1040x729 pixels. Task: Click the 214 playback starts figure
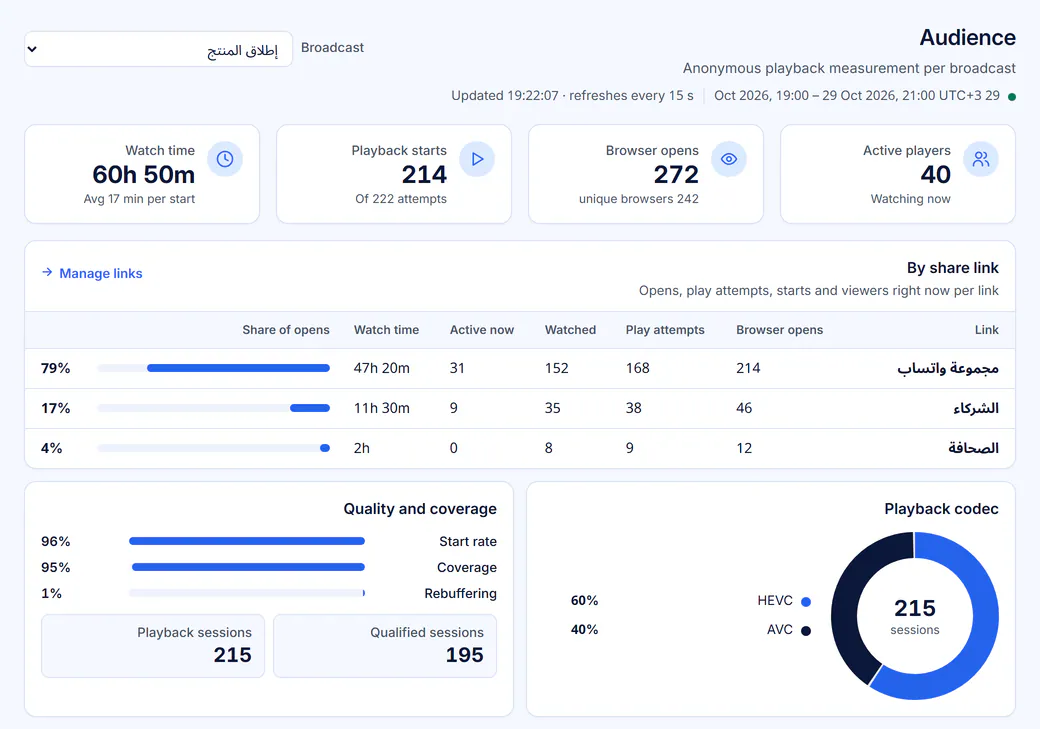424,174
